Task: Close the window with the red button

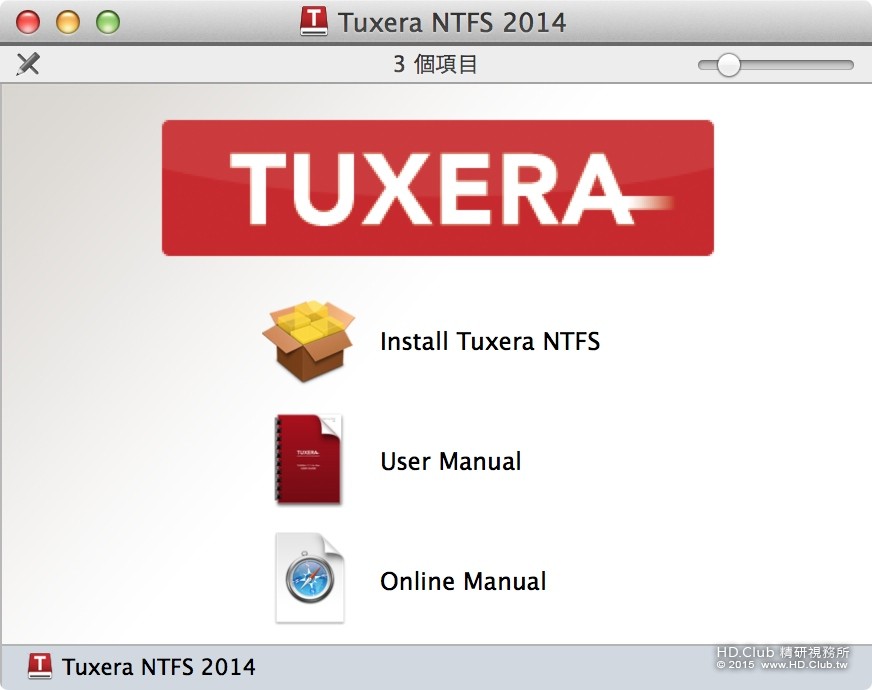Action: pos(28,22)
